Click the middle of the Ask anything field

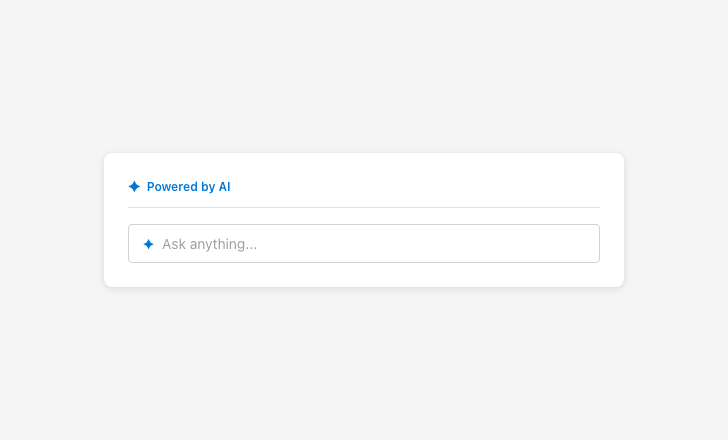tap(364, 244)
